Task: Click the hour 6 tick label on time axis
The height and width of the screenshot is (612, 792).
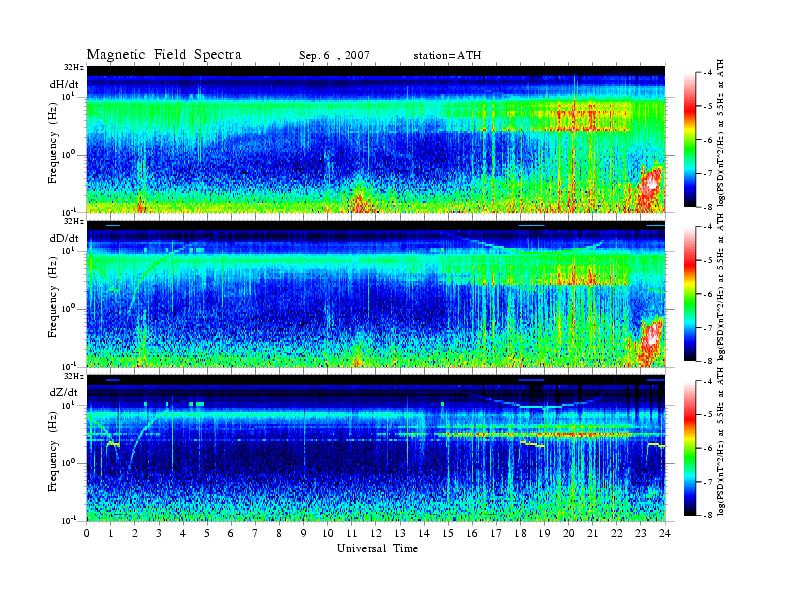Action: [x=231, y=534]
